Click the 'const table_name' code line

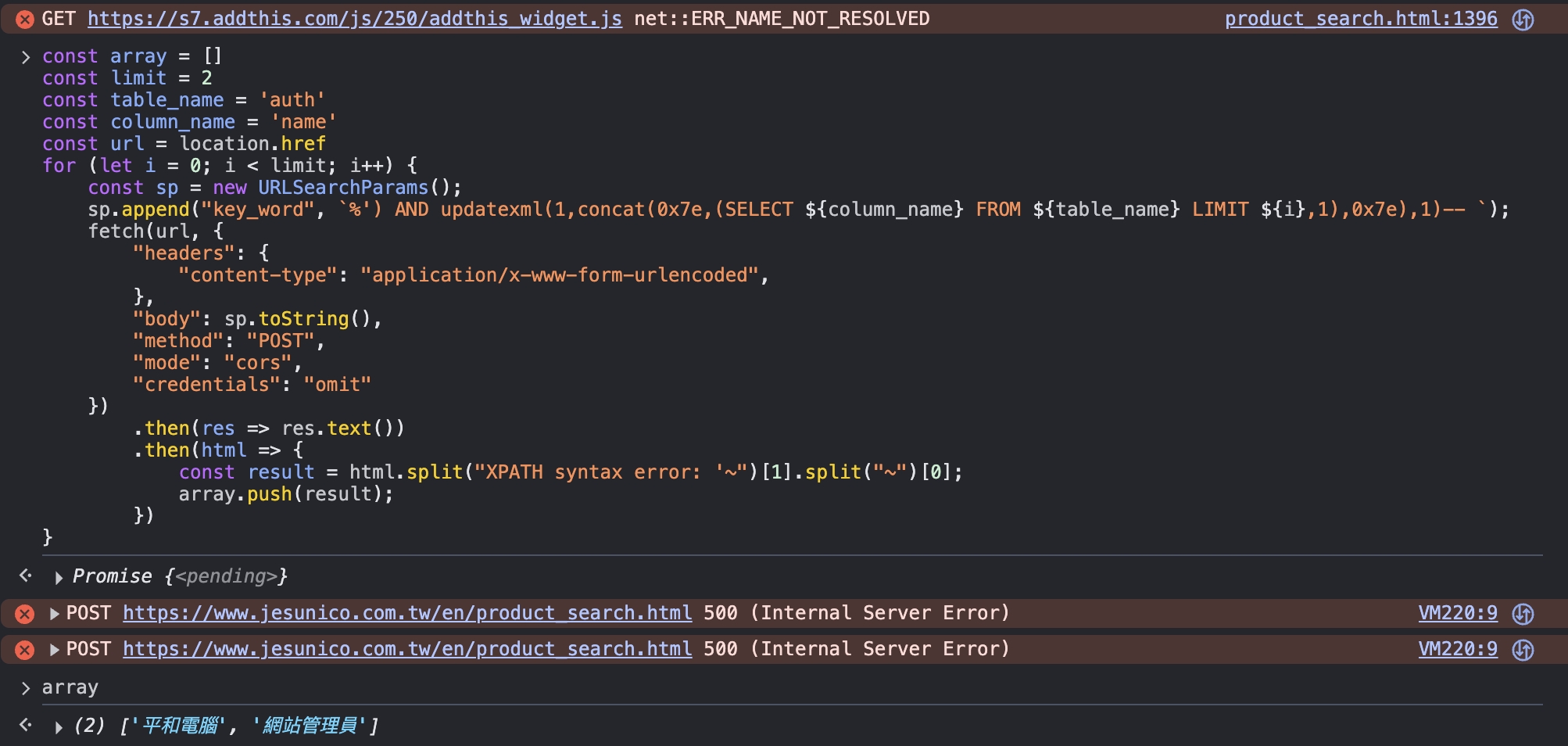[184, 100]
